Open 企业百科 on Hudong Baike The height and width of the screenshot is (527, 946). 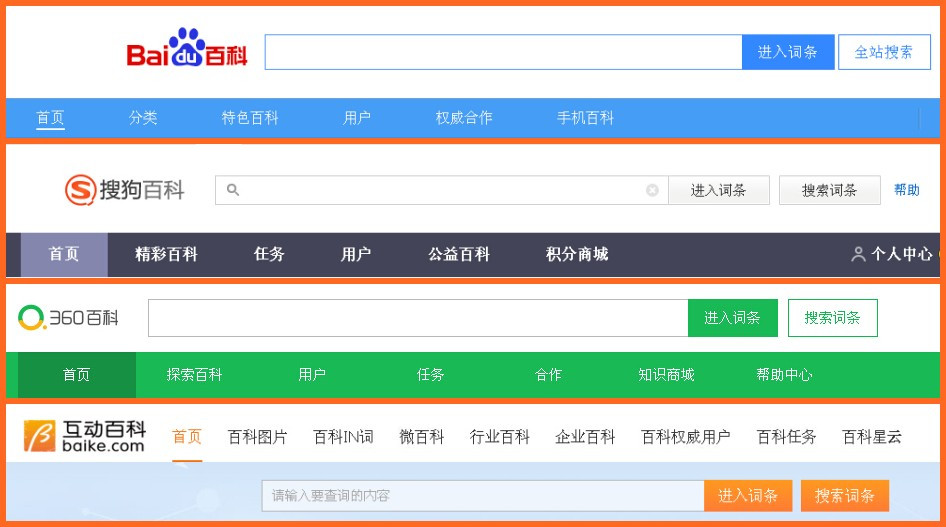[x=585, y=437]
